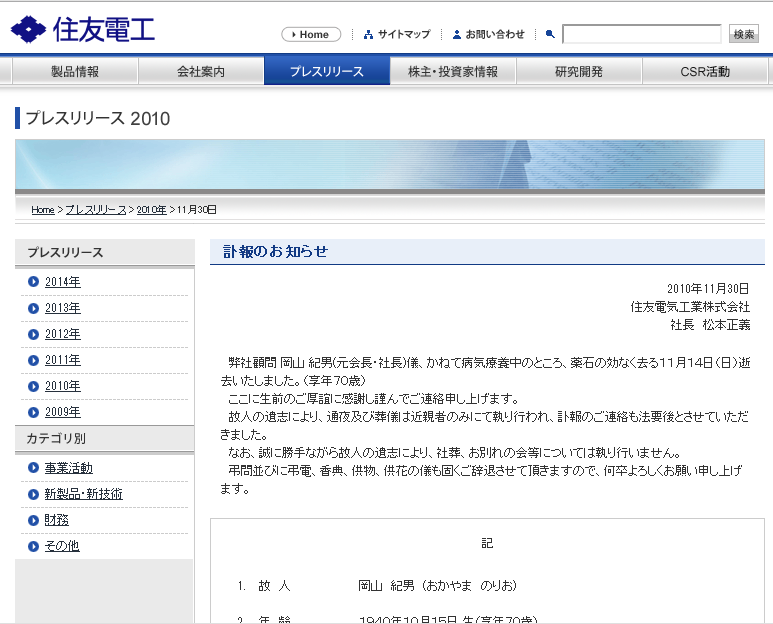
Task: Focus the site search text field
Action: click(x=642, y=34)
